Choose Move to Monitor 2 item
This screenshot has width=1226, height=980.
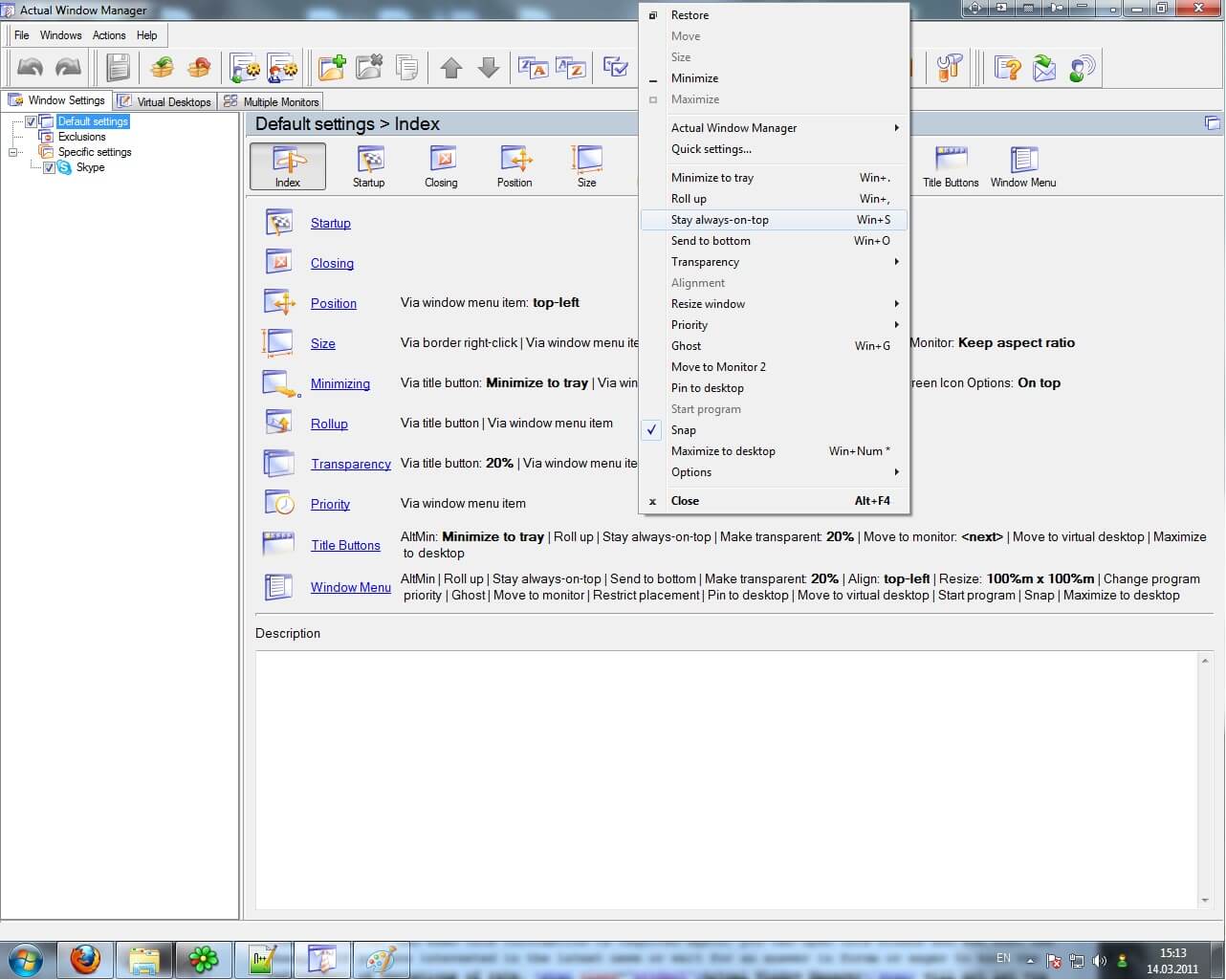point(774,367)
